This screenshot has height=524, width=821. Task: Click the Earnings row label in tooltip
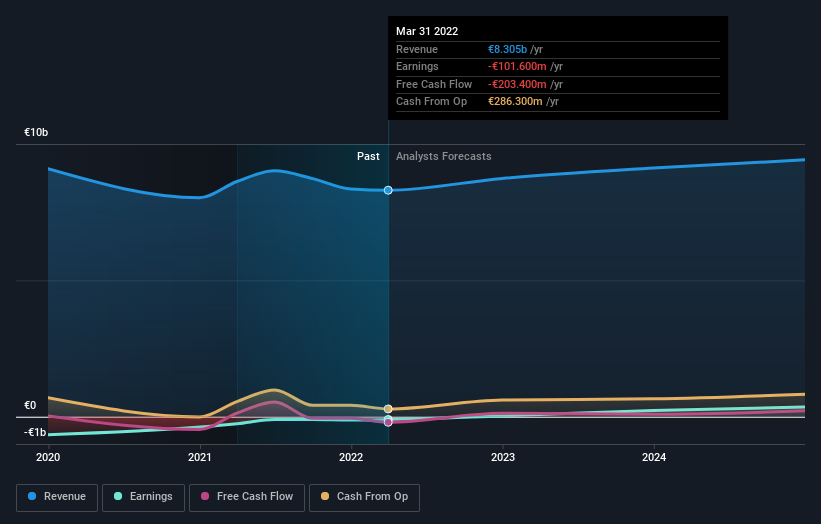tap(417, 66)
